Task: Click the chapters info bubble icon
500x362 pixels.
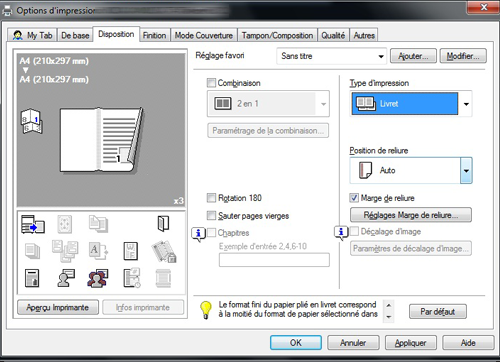Action: (198, 234)
